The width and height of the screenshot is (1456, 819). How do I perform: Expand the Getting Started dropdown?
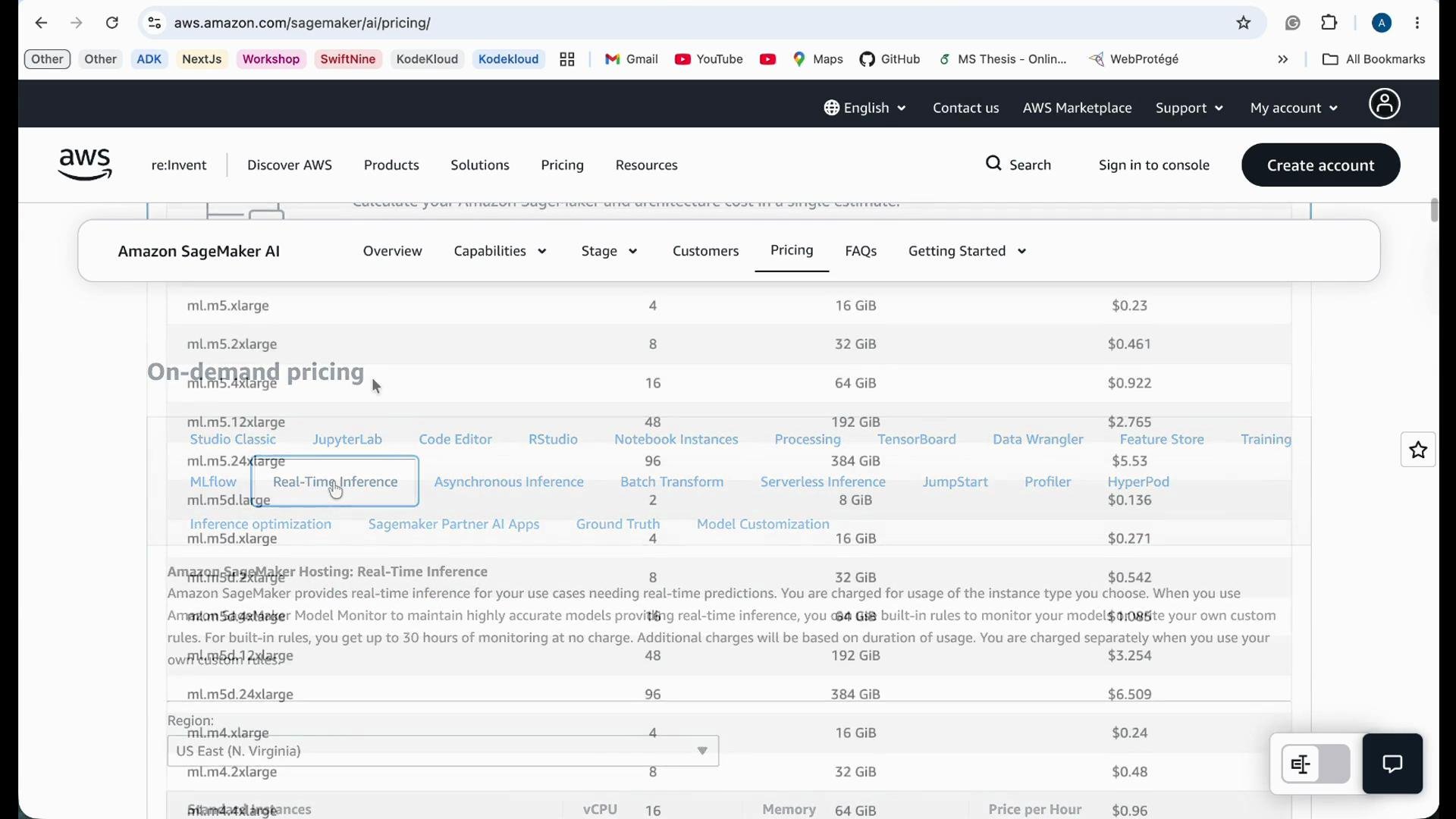968,252
